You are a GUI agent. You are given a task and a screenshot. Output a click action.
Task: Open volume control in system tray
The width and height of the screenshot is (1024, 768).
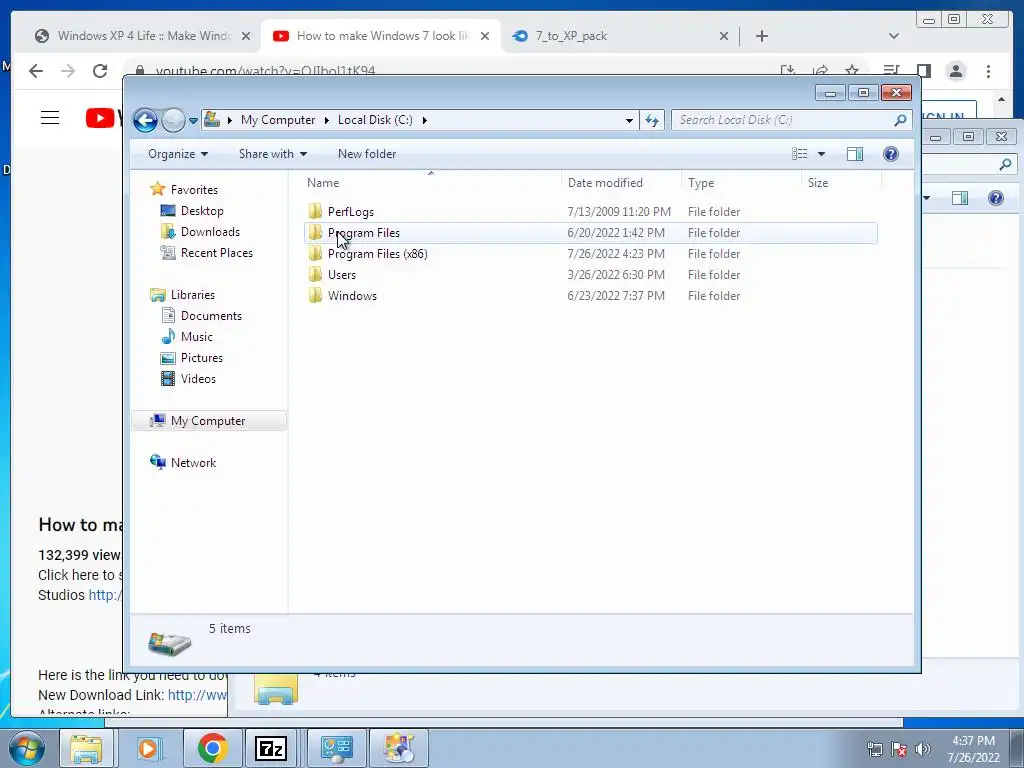(x=923, y=749)
